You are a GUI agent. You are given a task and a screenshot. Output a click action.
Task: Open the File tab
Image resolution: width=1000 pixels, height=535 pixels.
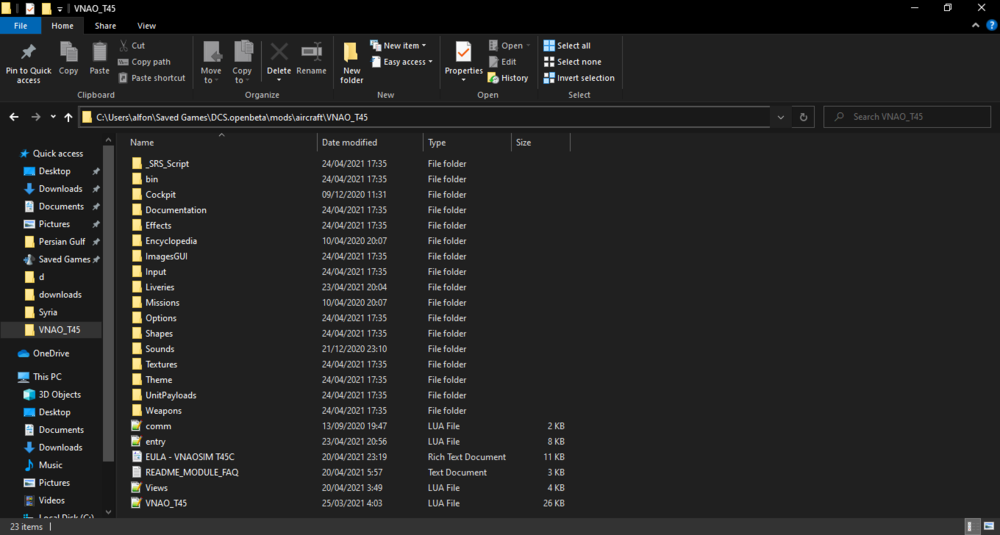pyautogui.click(x=20, y=26)
